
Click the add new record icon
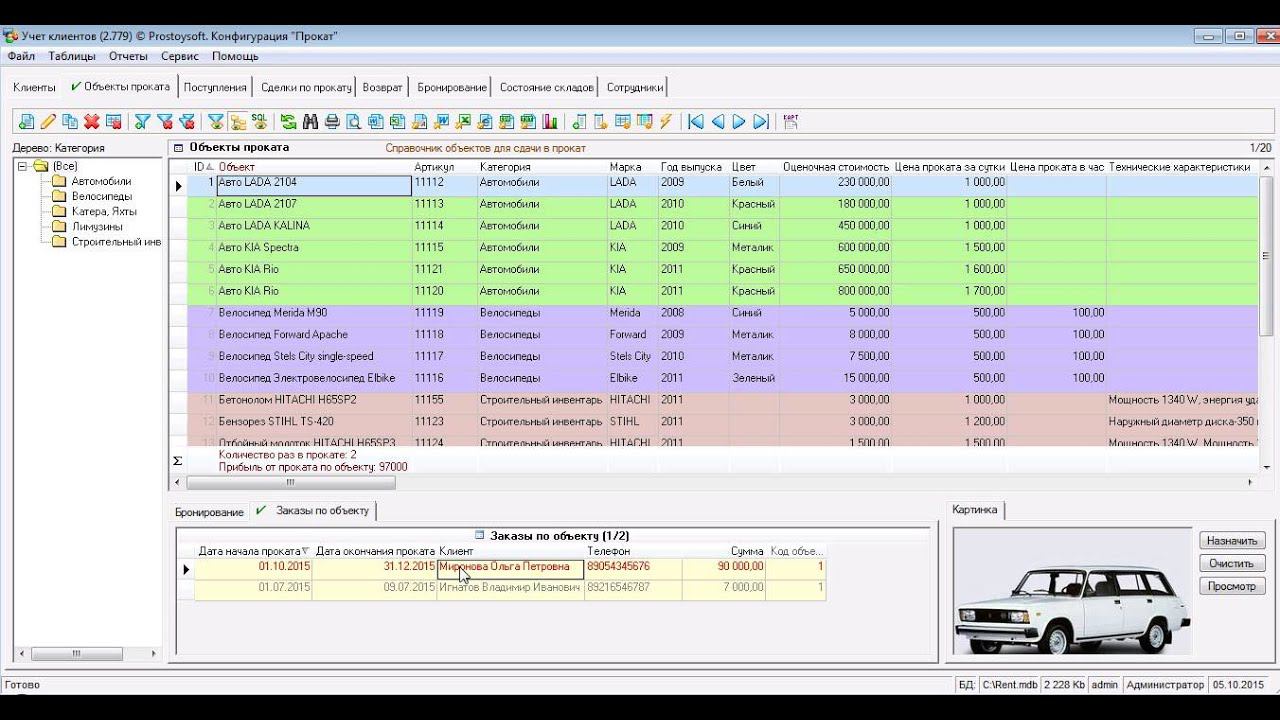point(26,122)
